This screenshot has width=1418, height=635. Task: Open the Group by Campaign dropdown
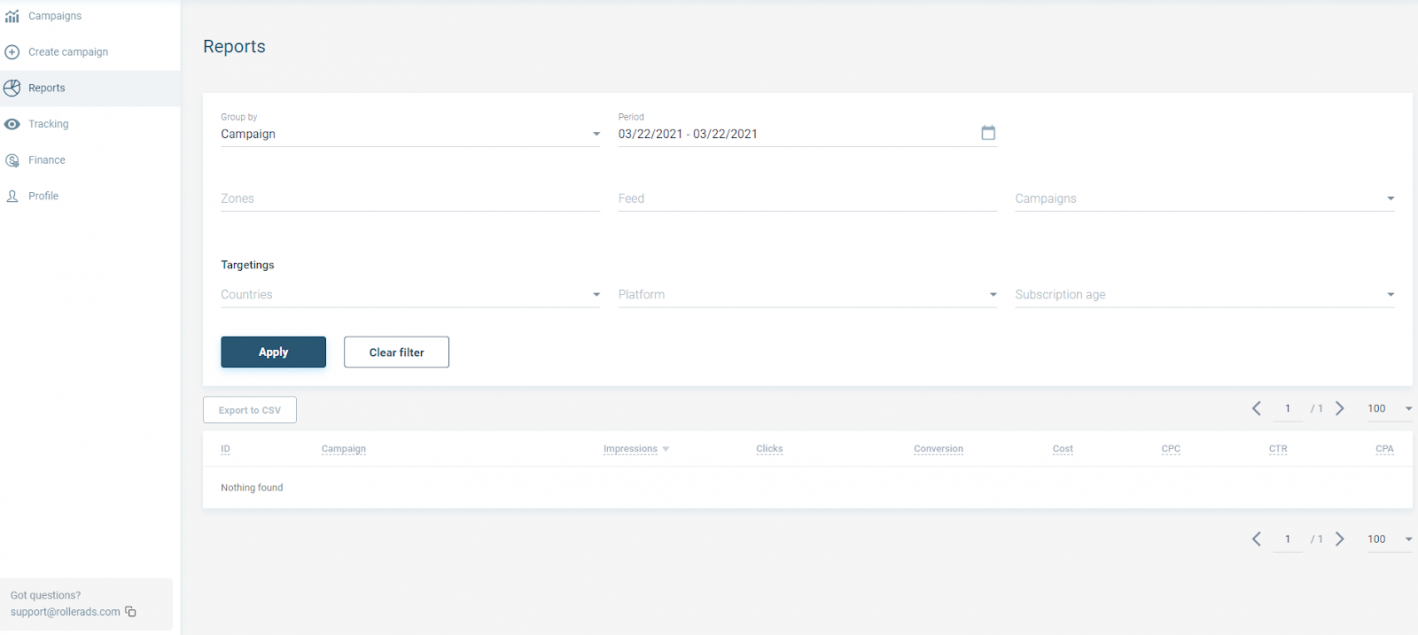coord(410,134)
